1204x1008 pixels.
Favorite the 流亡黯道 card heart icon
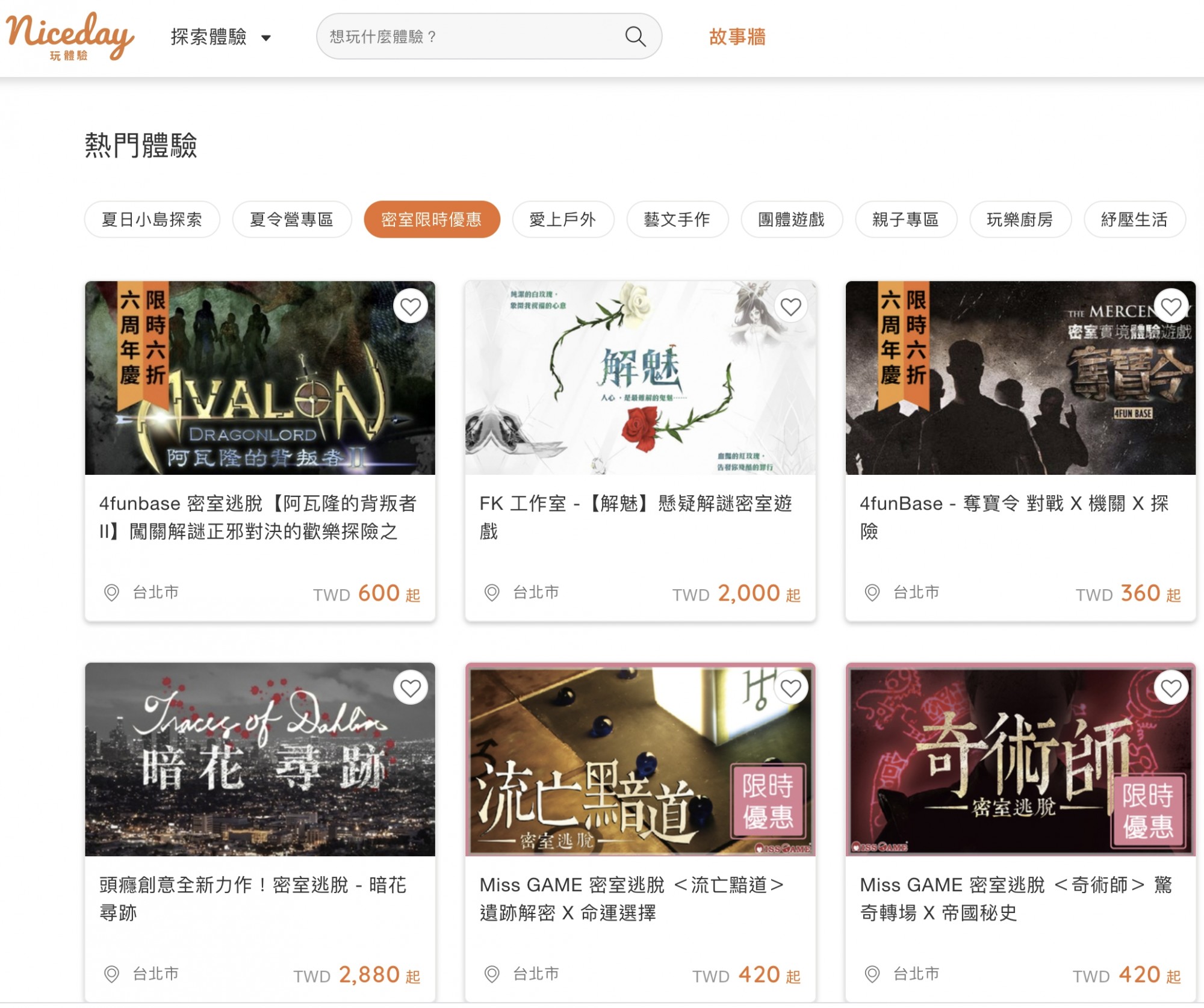click(x=791, y=688)
